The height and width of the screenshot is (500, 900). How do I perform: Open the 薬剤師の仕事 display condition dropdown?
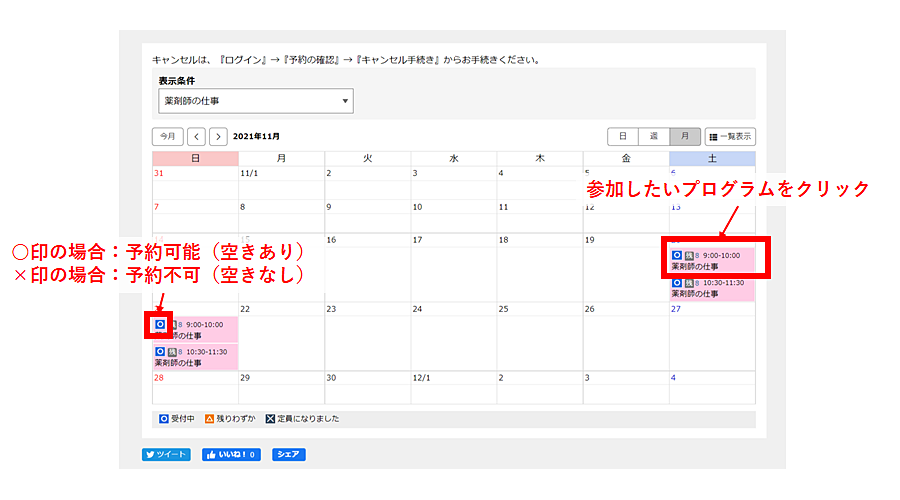click(x=255, y=101)
